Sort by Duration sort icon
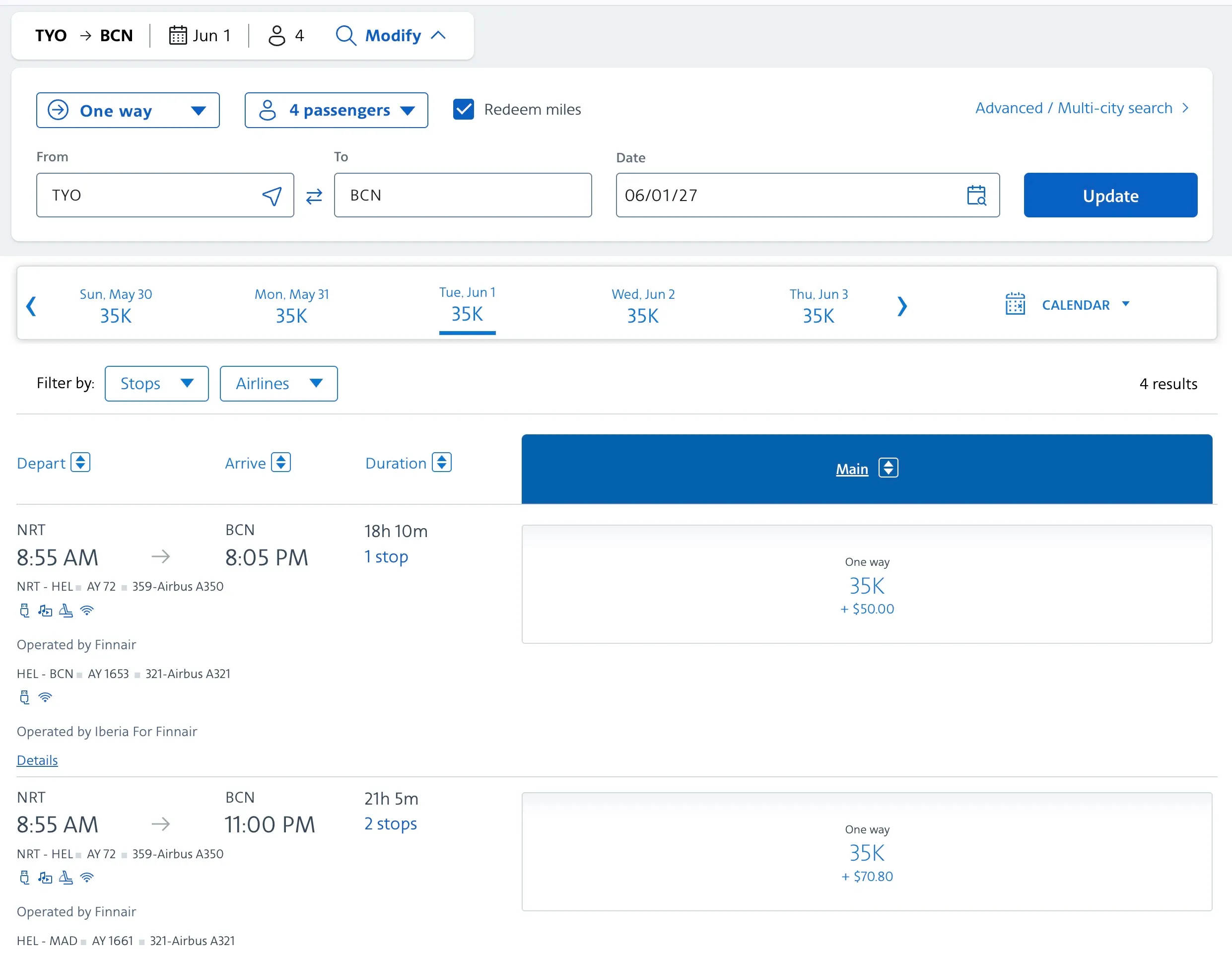 442,463
